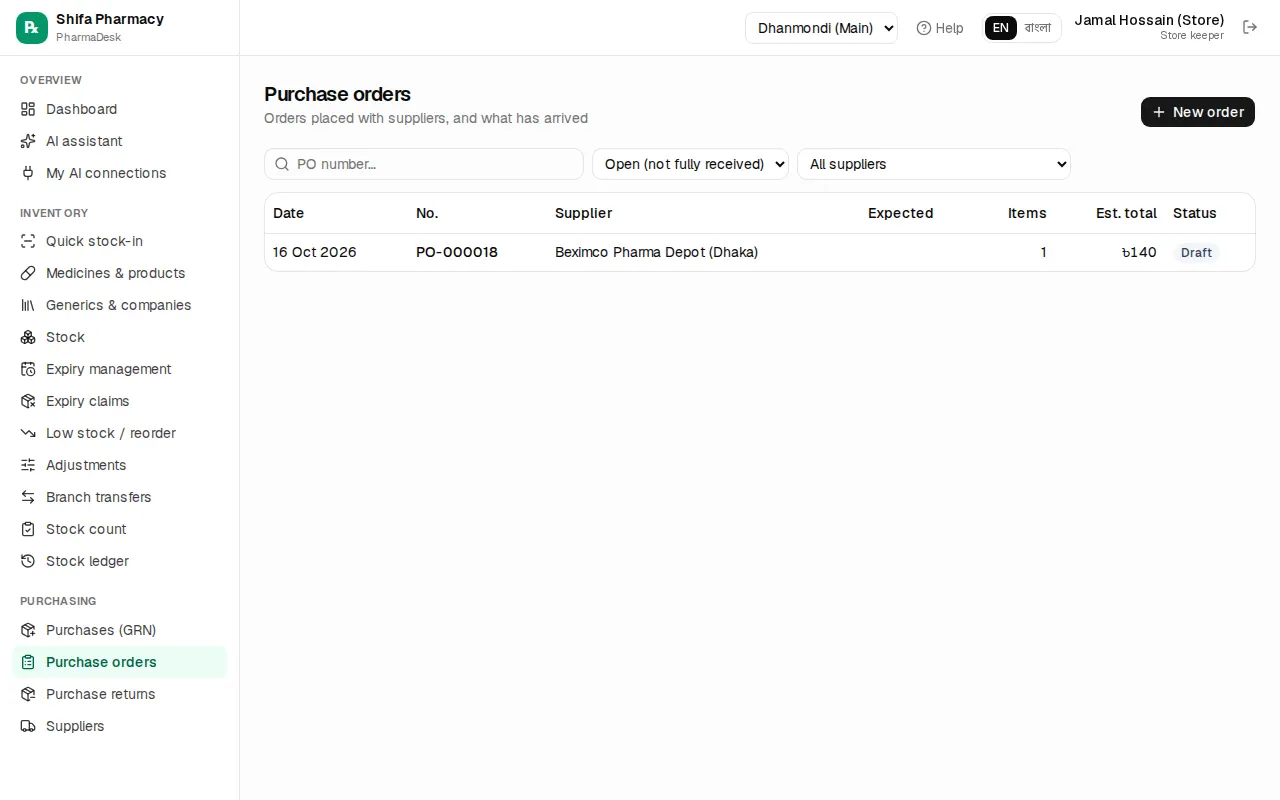Click the Stock boxes icon
This screenshot has height=800, width=1280.
click(x=28, y=337)
